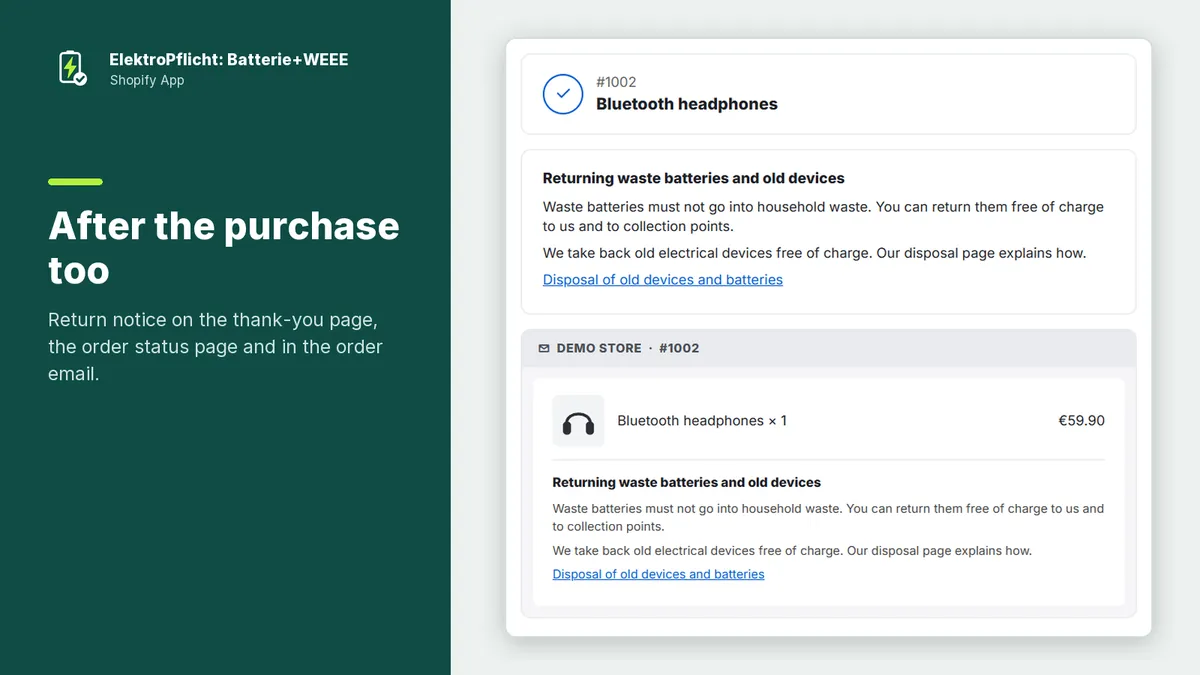1200x675 pixels.
Task: Click the ElektroPflicht battery app logo
Action: 72,67
